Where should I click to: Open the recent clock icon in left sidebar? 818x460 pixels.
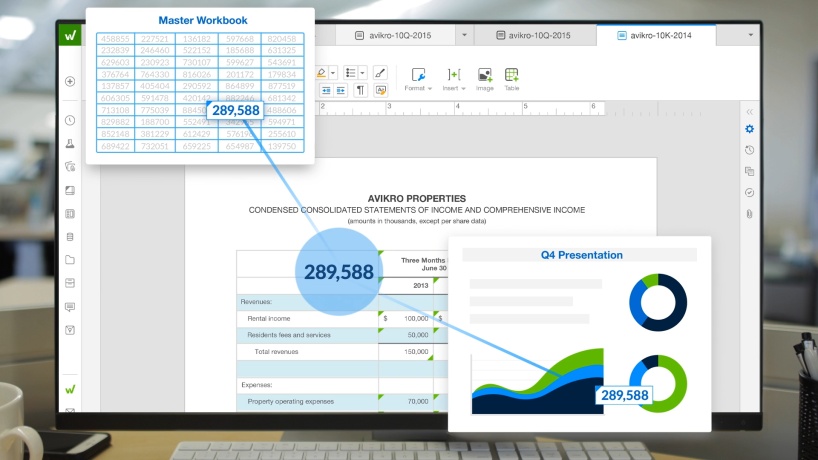pyautogui.click(x=70, y=120)
